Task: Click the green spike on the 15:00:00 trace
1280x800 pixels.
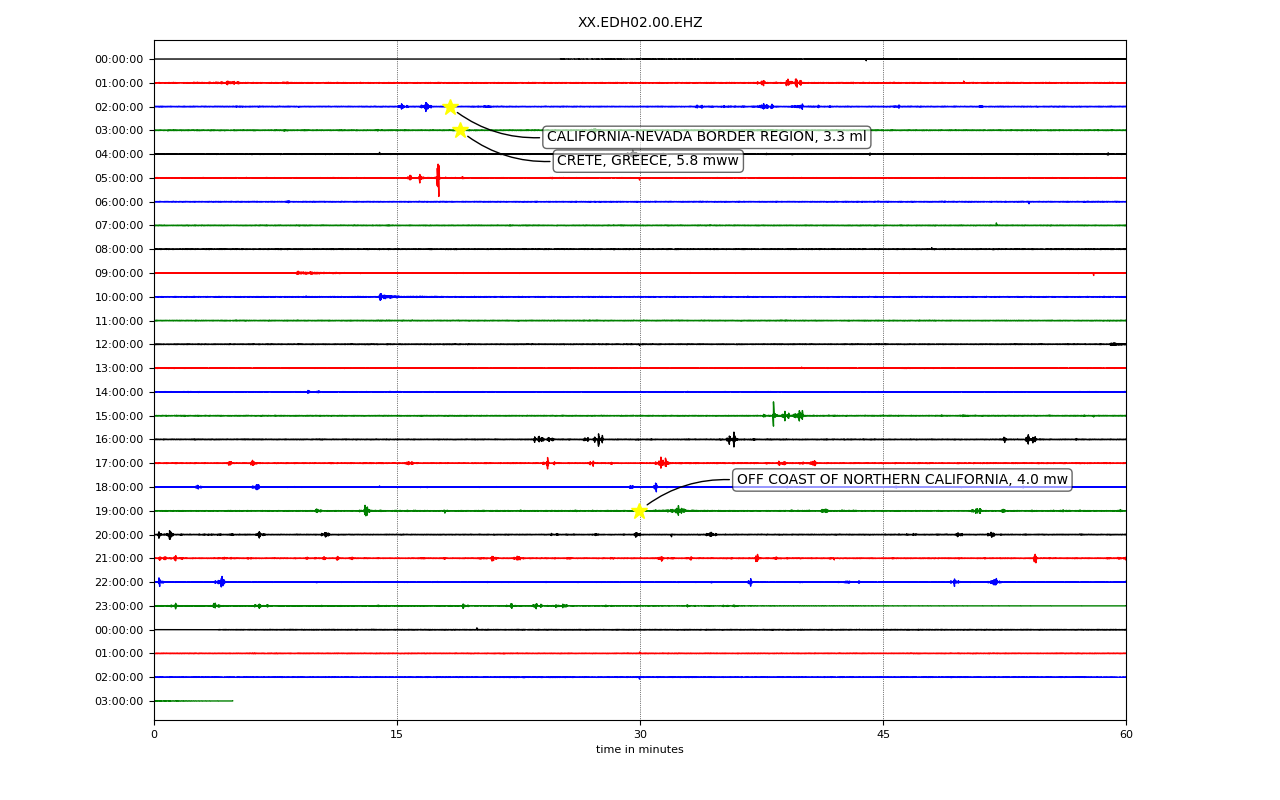Action: (x=773, y=414)
